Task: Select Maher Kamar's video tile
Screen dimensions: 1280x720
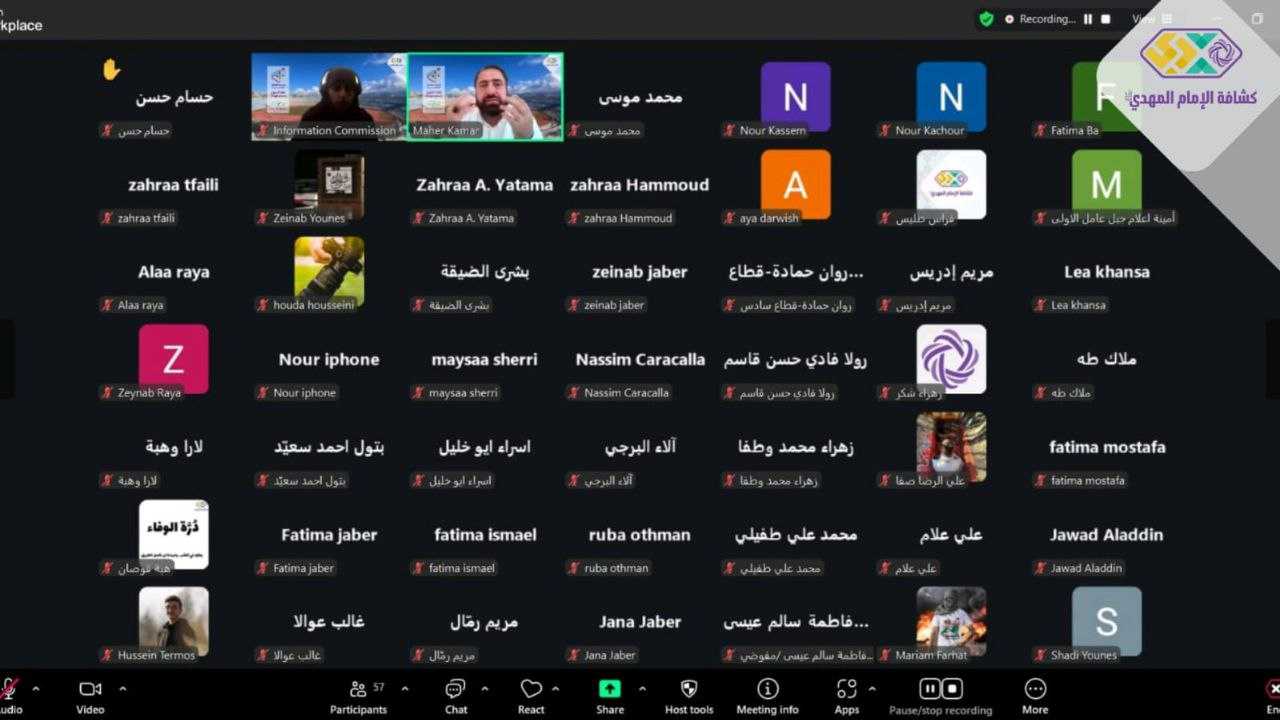Action: click(485, 96)
